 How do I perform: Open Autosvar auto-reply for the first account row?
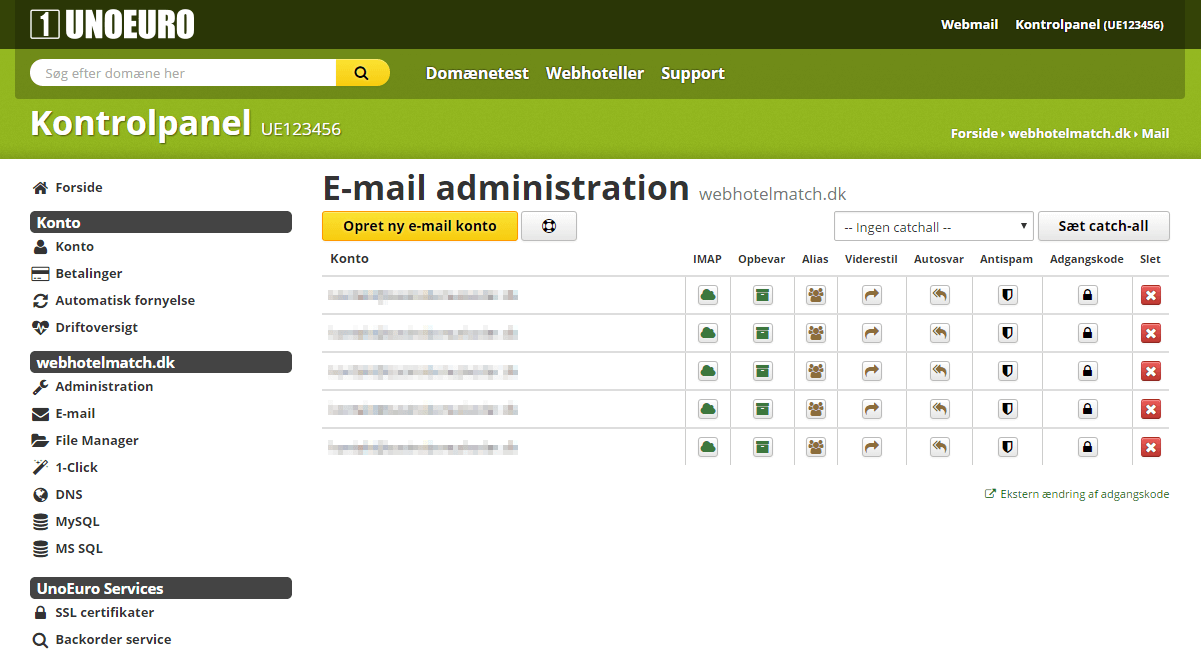point(940,295)
